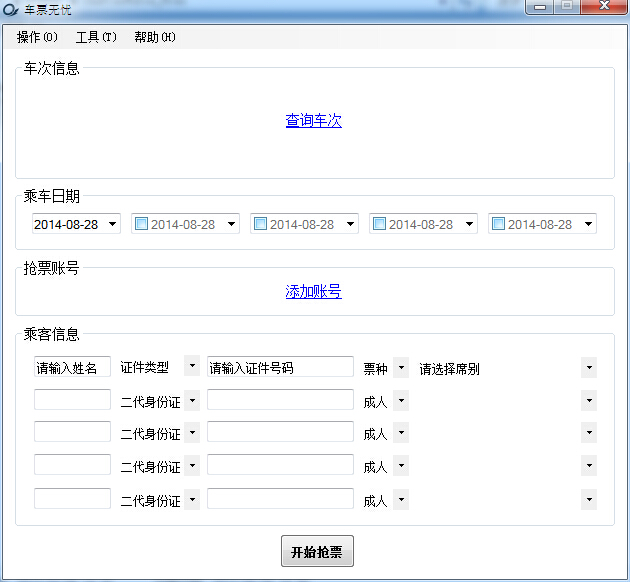Image resolution: width=630 pixels, height=582 pixels.
Task: Open the 帮助(H) menu
Action: click(155, 37)
